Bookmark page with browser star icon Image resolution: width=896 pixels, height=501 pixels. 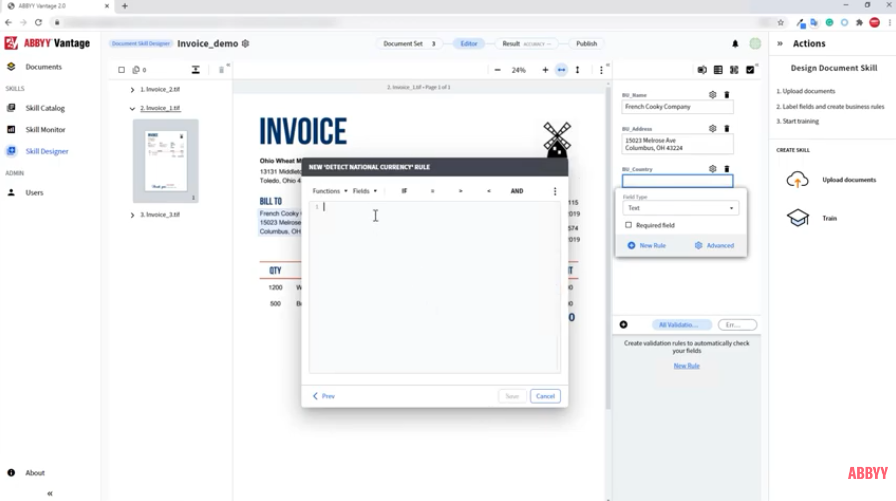(x=781, y=22)
